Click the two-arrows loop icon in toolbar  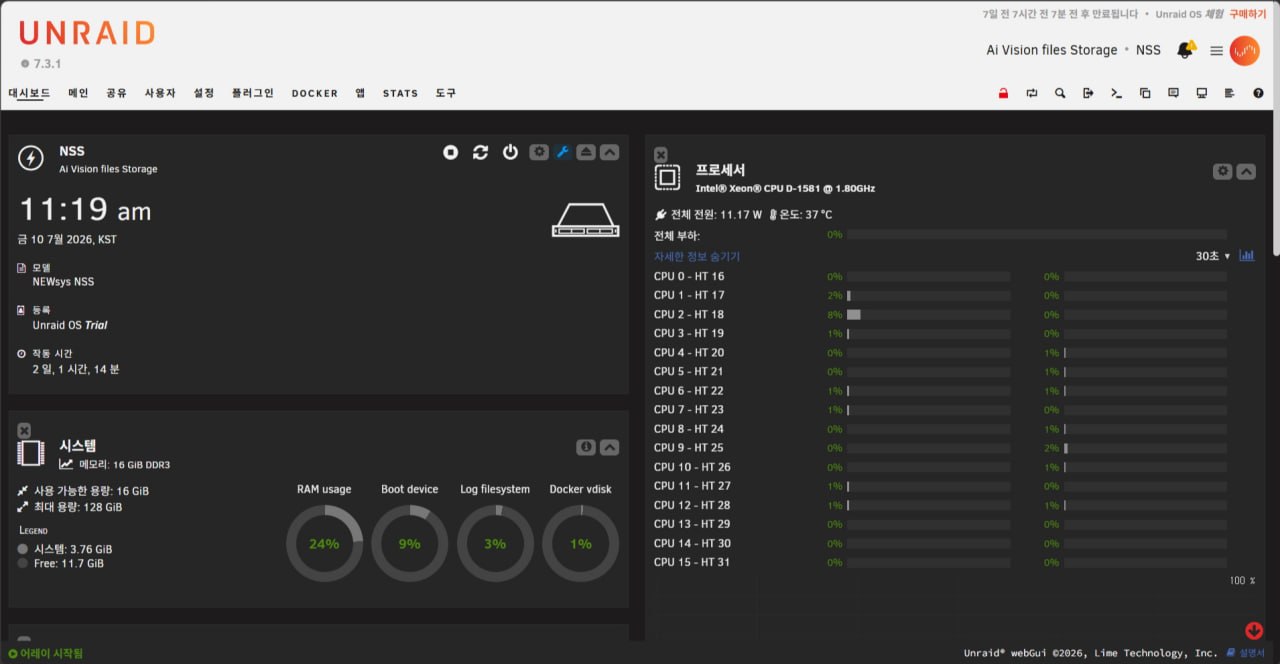[x=1032, y=93]
